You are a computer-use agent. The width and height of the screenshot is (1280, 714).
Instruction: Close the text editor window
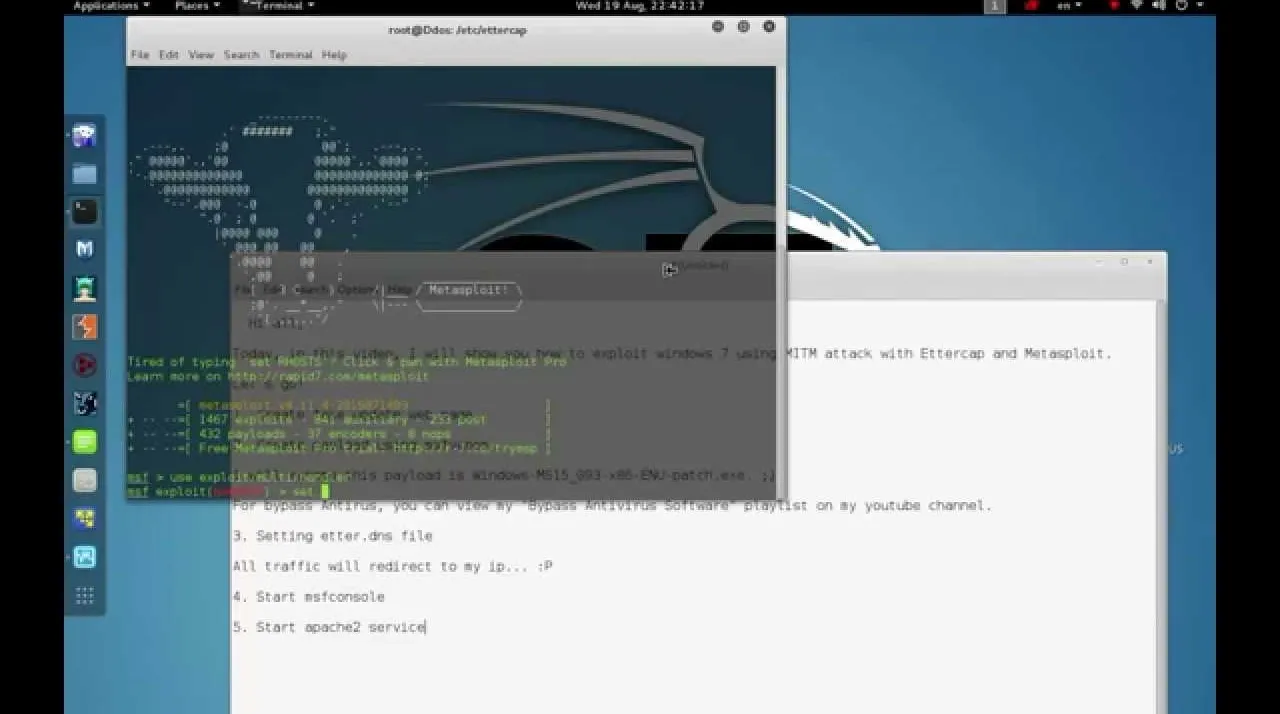(x=1151, y=262)
